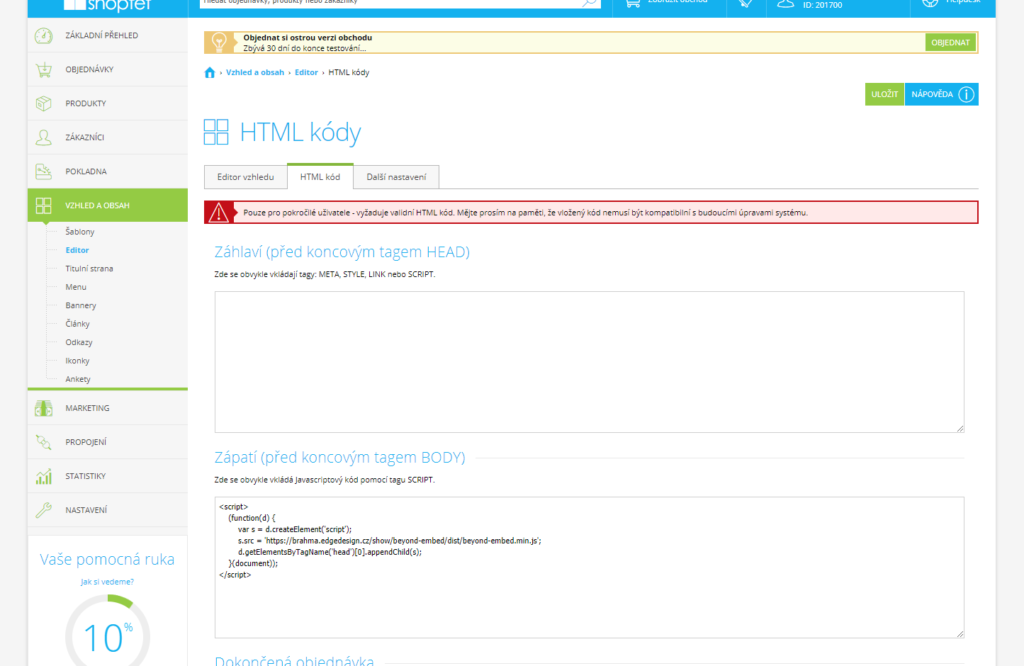Viewport: 1024px width, 666px height.
Task: Focus the Záhlaví HEAD code text area
Action: (589, 362)
